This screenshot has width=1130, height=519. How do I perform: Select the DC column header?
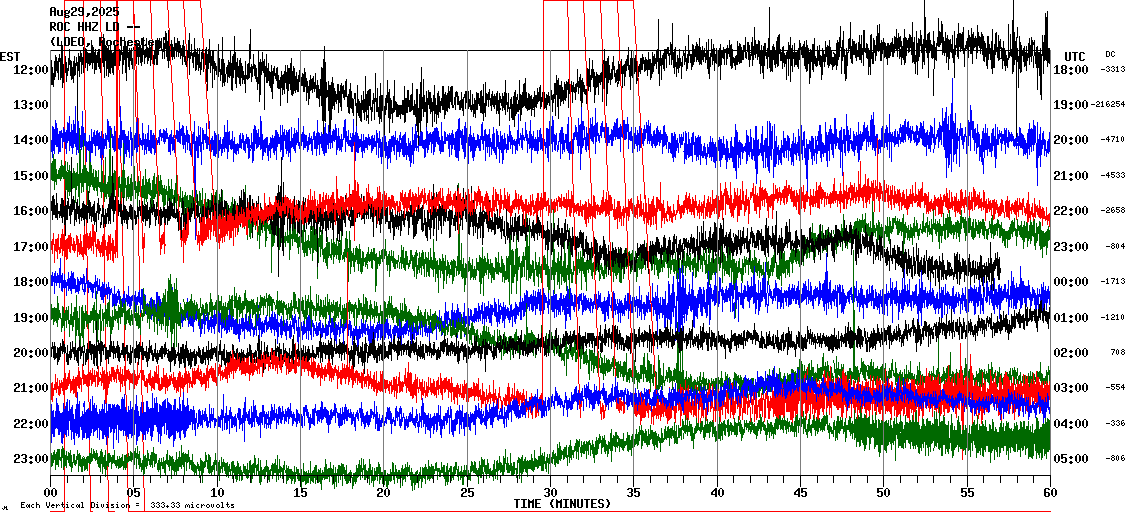click(1110, 54)
